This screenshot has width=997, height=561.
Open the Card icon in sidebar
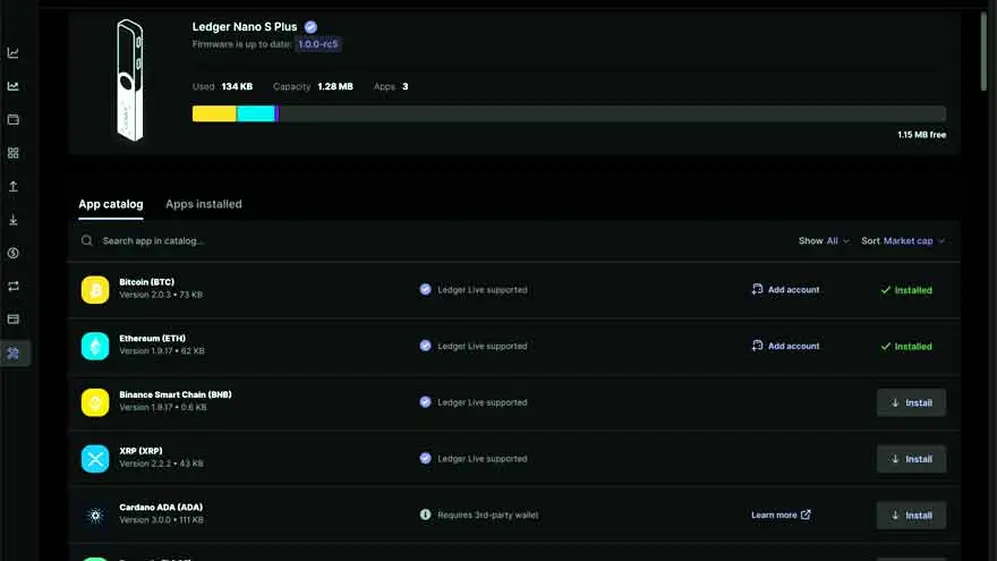(x=13, y=319)
